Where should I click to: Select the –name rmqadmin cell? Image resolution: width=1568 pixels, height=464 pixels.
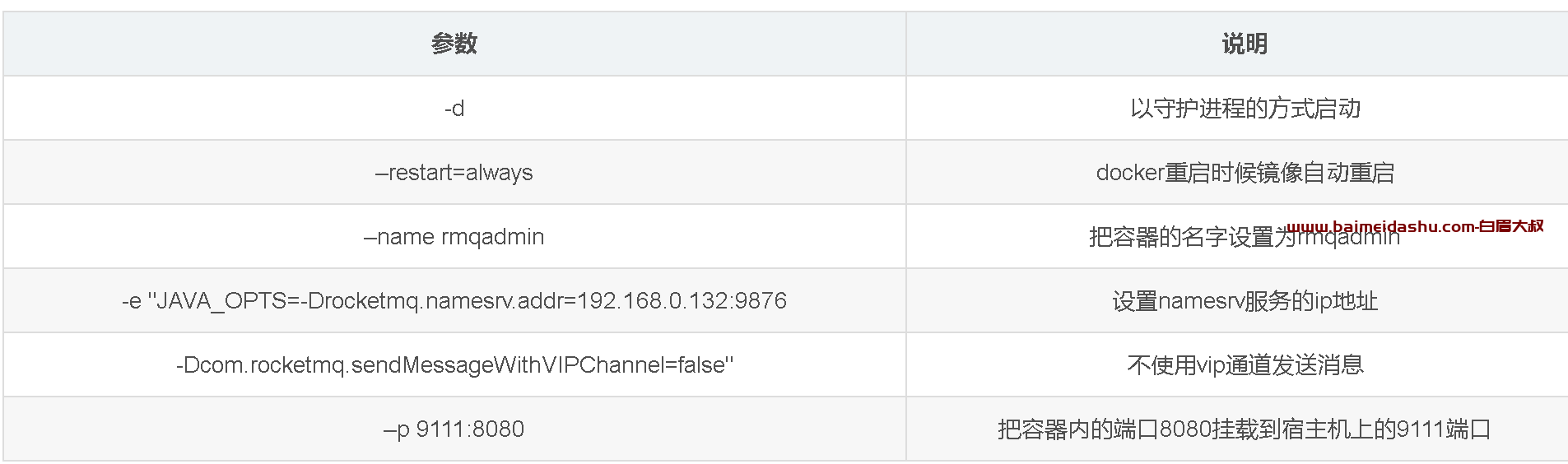click(454, 237)
